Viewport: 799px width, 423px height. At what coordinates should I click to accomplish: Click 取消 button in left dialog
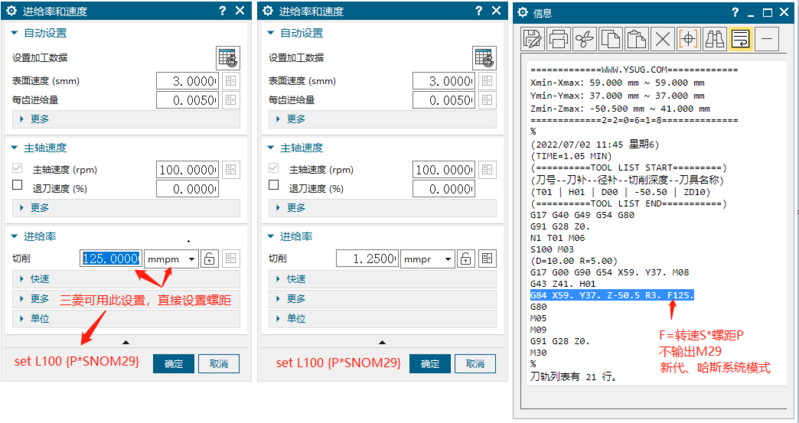pyautogui.click(x=219, y=364)
